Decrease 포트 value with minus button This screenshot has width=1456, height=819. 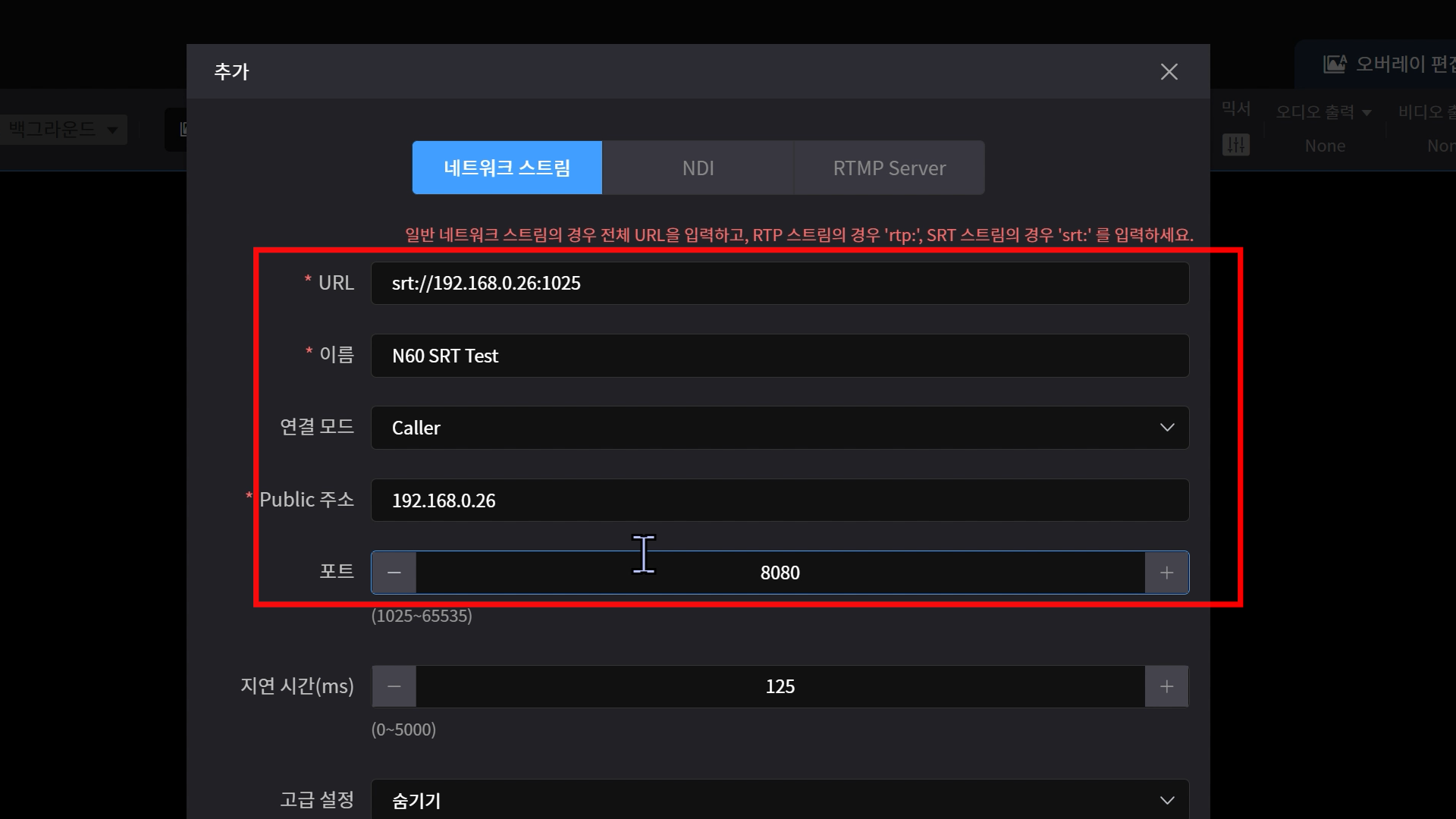[x=394, y=573]
